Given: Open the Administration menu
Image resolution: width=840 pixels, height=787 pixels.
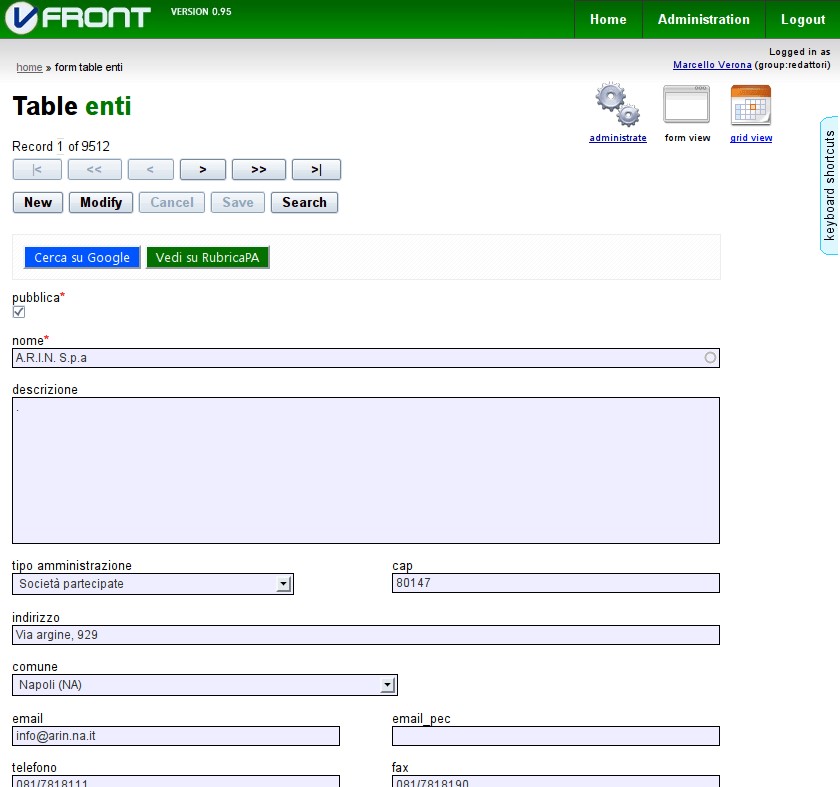Looking at the screenshot, I should pyautogui.click(x=703, y=19).
